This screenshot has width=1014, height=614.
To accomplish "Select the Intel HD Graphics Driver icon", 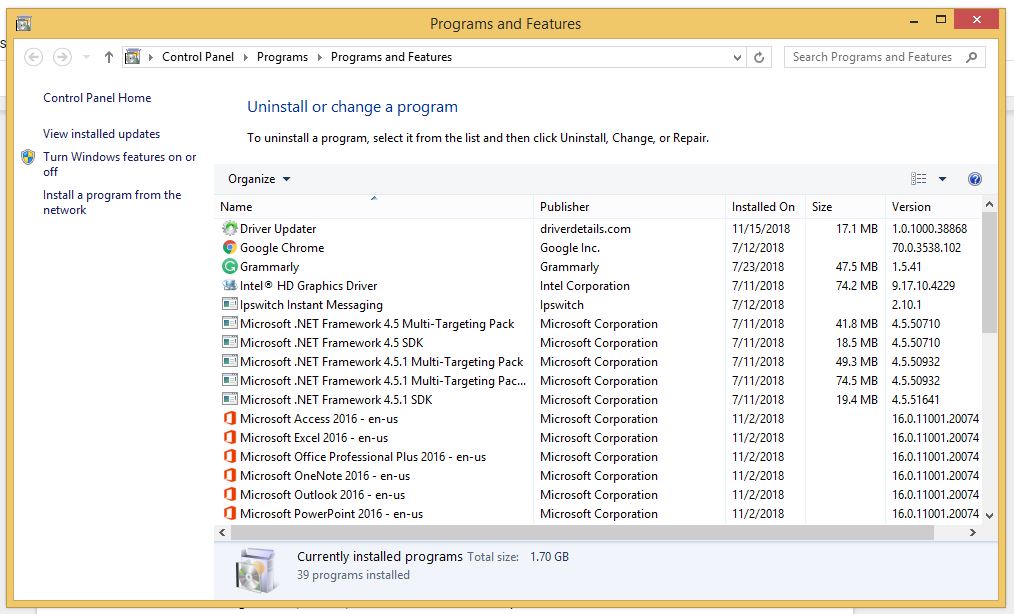I will pyautogui.click(x=230, y=286).
